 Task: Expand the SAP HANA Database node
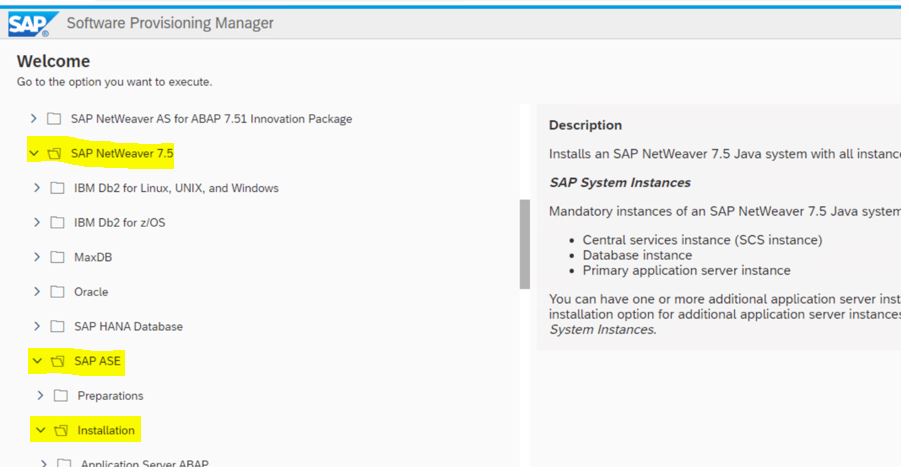click(x=37, y=327)
